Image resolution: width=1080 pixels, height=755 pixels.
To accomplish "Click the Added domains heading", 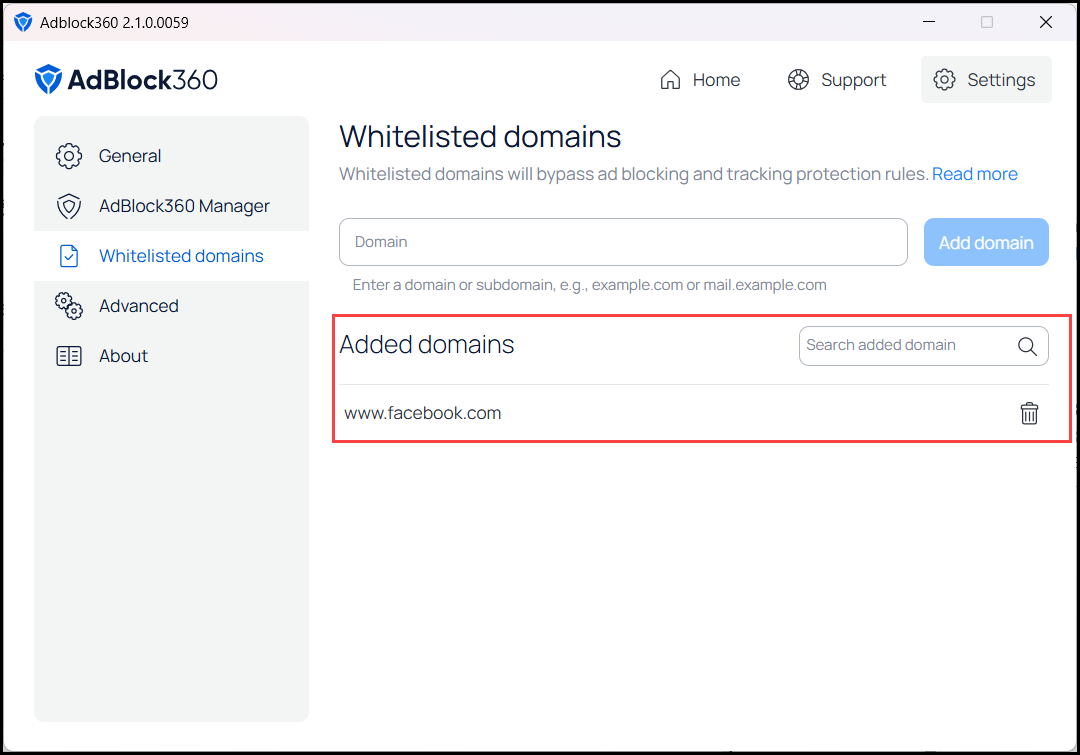I will coord(427,344).
